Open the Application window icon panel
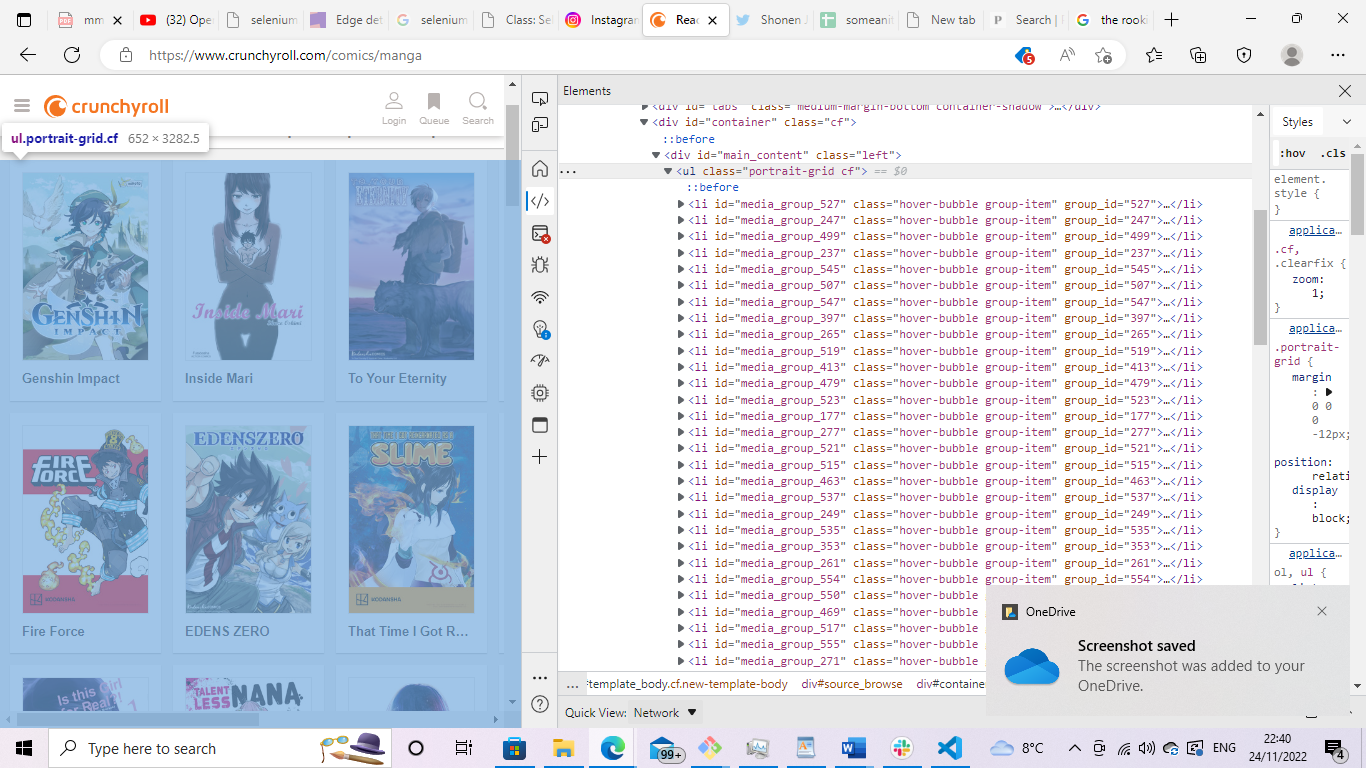The height and width of the screenshot is (768, 1366). click(x=540, y=425)
